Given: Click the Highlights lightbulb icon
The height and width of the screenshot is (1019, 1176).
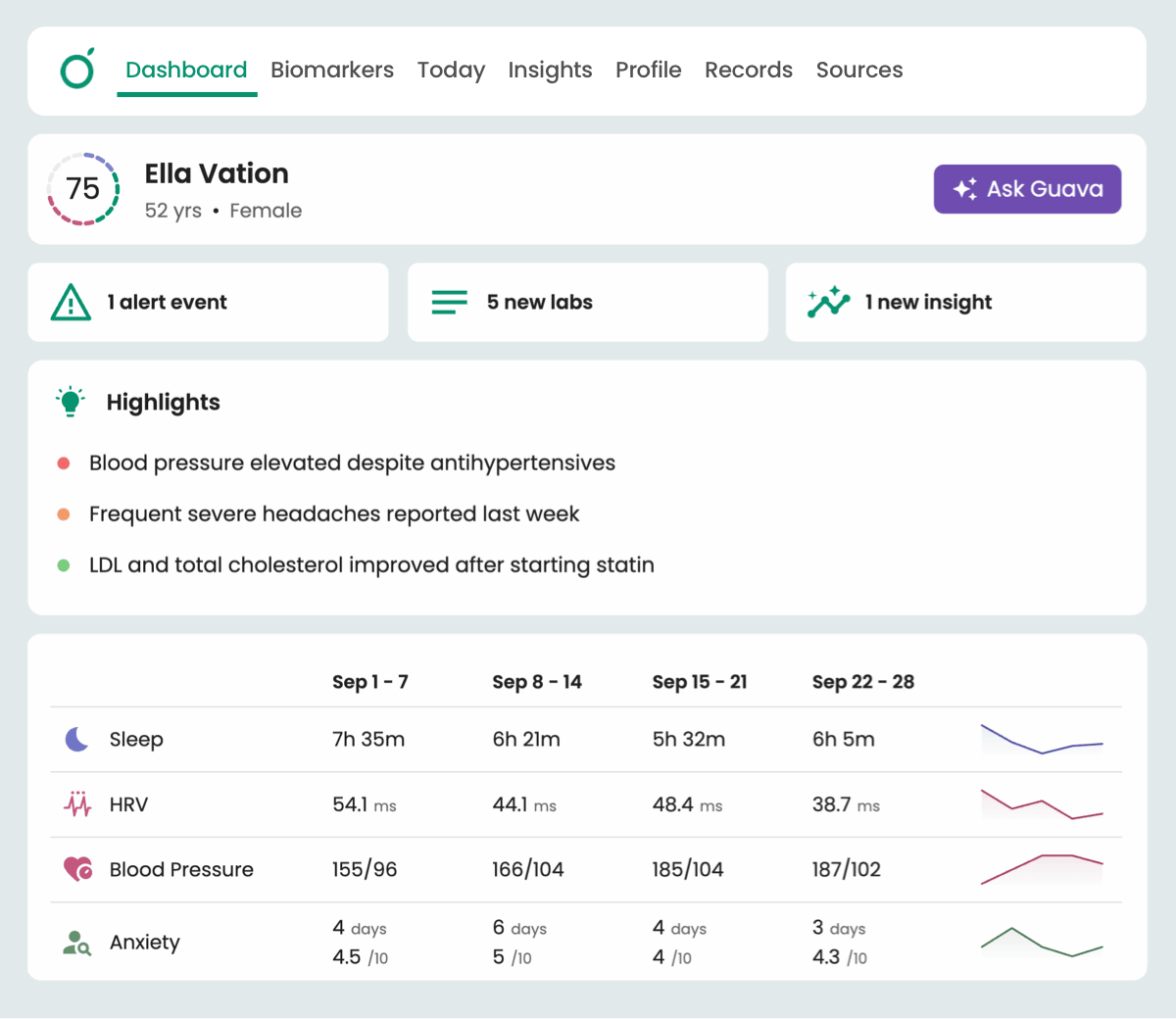Looking at the screenshot, I should pyautogui.click(x=70, y=402).
